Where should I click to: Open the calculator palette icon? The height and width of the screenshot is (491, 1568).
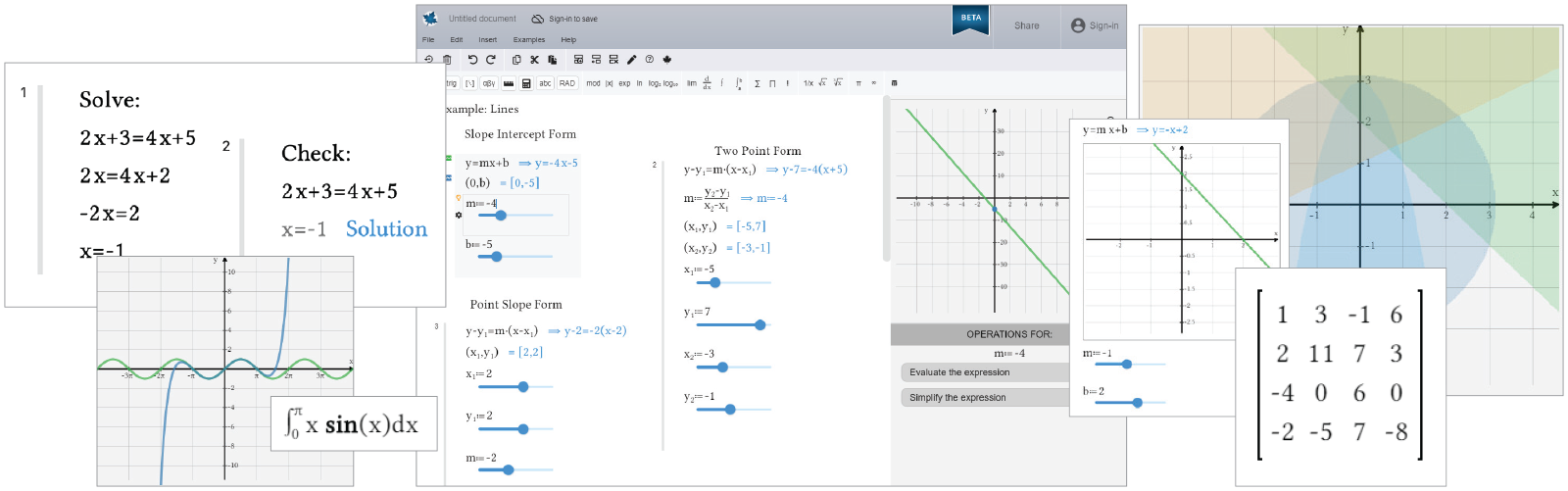(526, 83)
